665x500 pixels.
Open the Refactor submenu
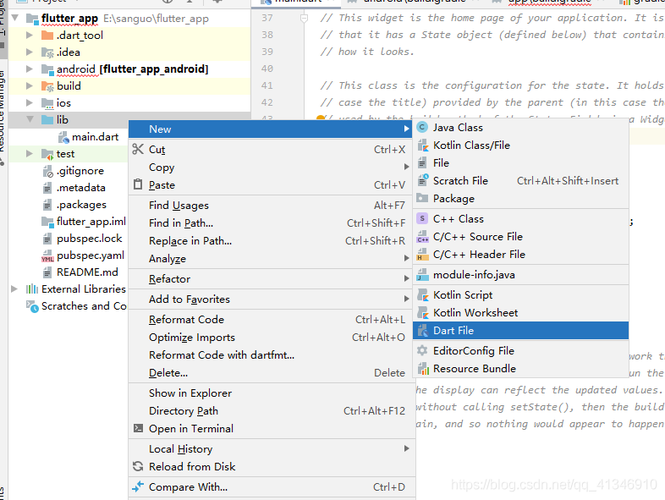[x=271, y=279]
